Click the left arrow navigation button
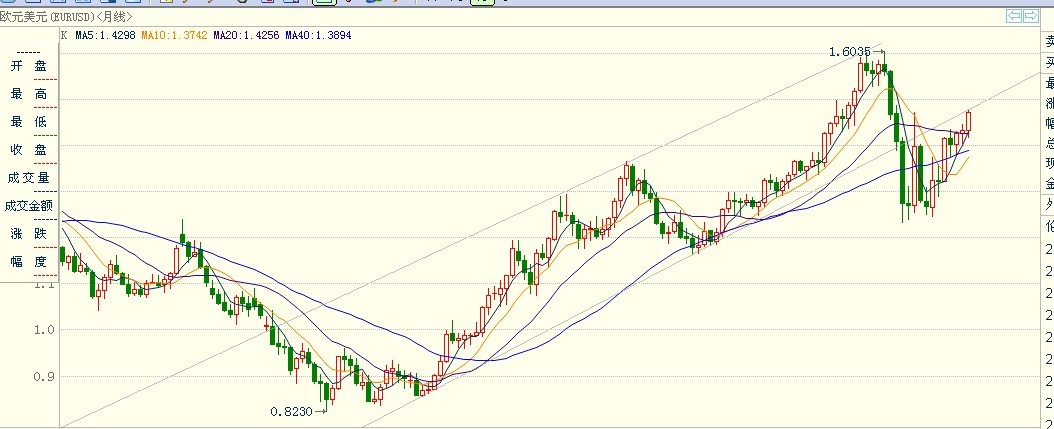The height and width of the screenshot is (429, 1054). tap(1014, 16)
